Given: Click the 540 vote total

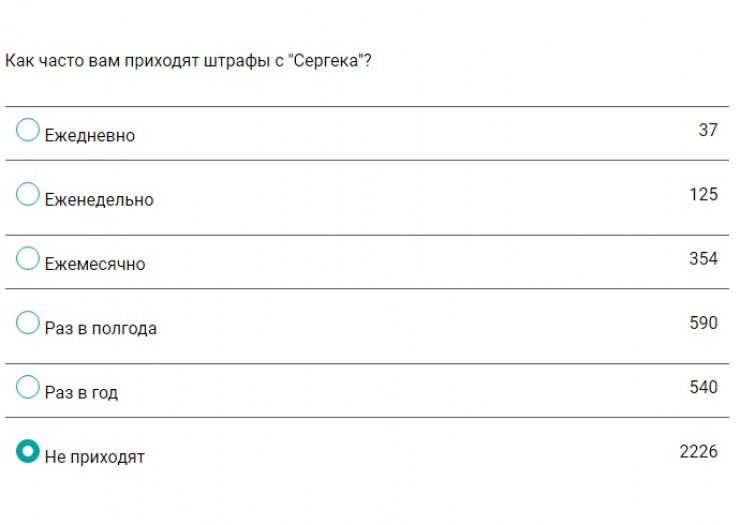Looking at the screenshot, I should click(x=703, y=387).
